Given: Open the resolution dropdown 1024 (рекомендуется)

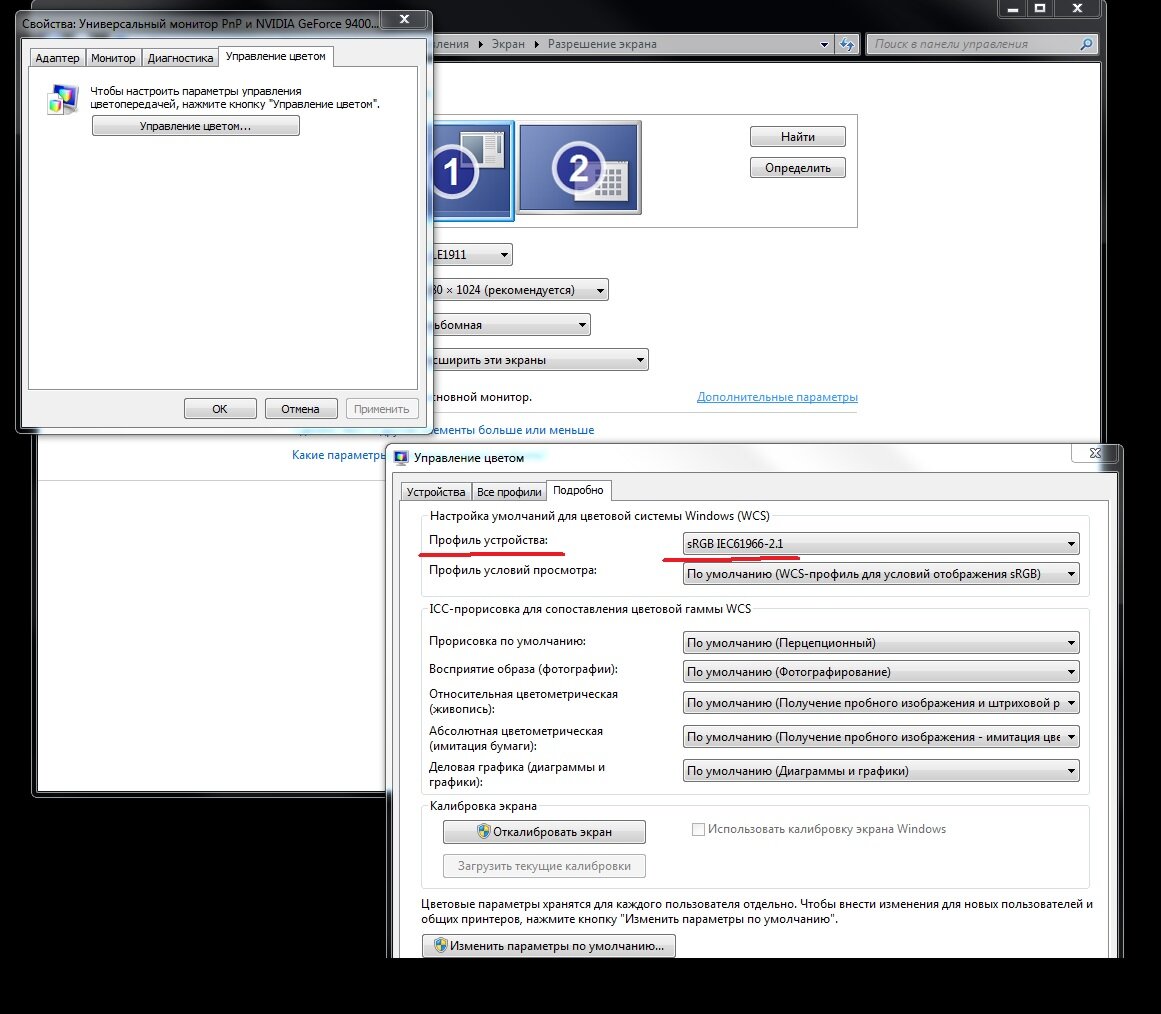Looking at the screenshot, I should pos(519,290).
